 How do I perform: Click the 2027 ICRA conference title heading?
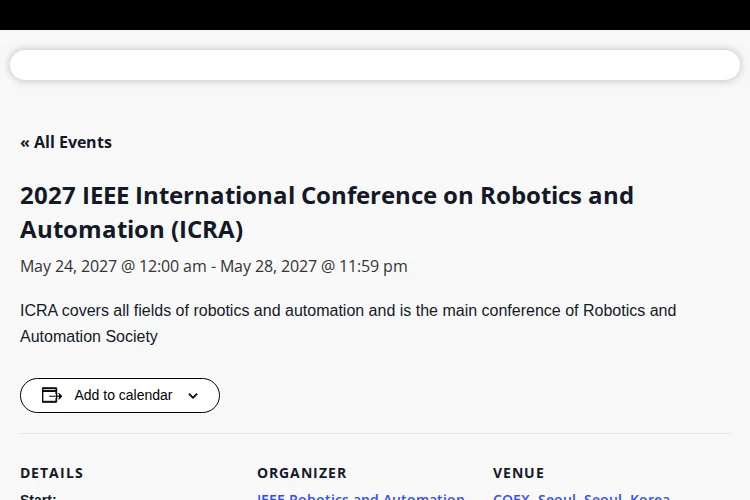327,212
